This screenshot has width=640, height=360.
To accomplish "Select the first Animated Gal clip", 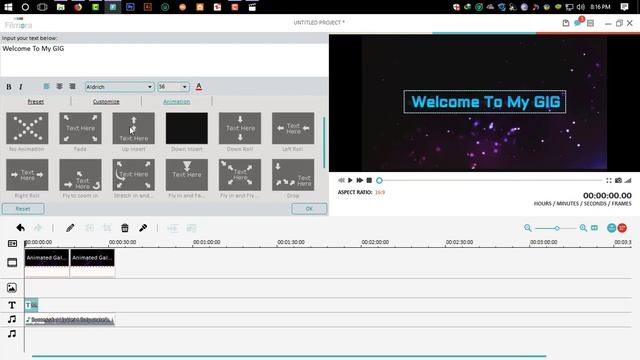I will [x=47, y=258].
